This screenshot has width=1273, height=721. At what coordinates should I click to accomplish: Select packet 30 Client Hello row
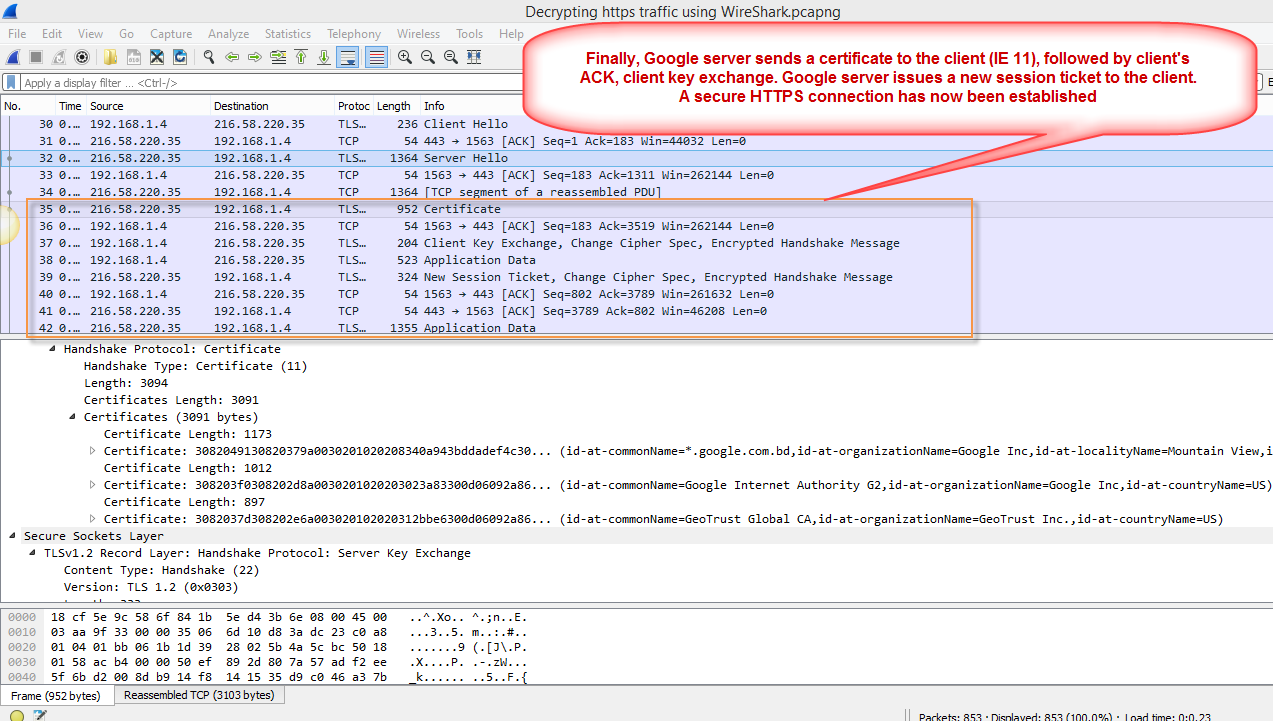point(636,124)
